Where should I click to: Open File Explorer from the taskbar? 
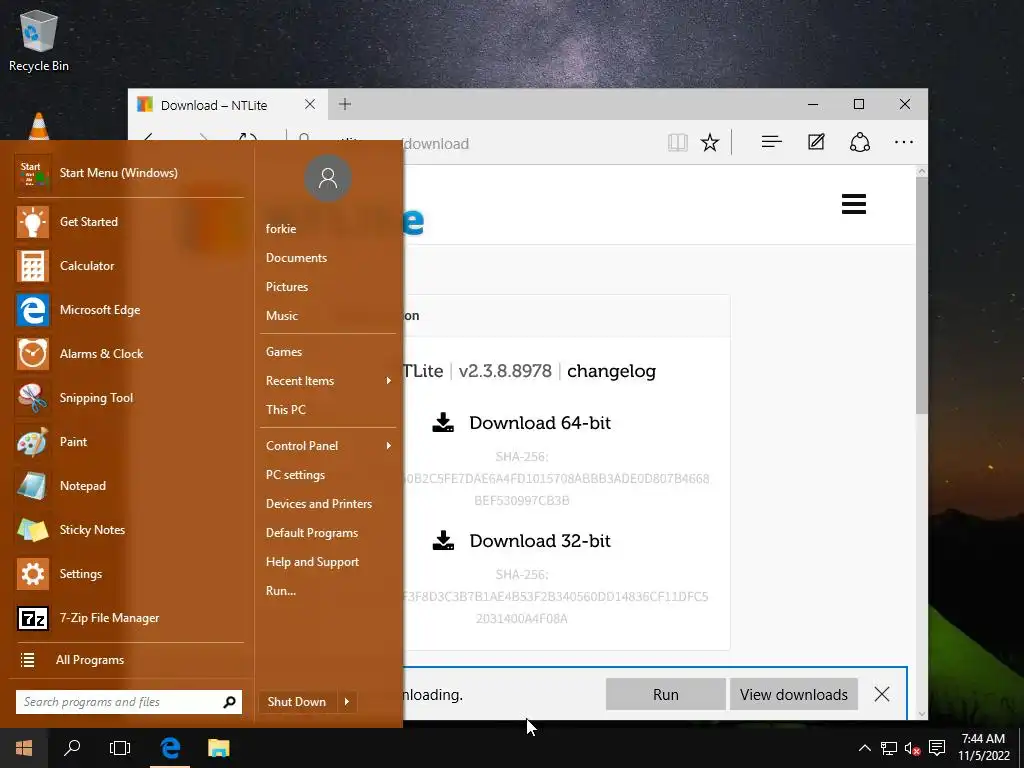pos(219,748)
